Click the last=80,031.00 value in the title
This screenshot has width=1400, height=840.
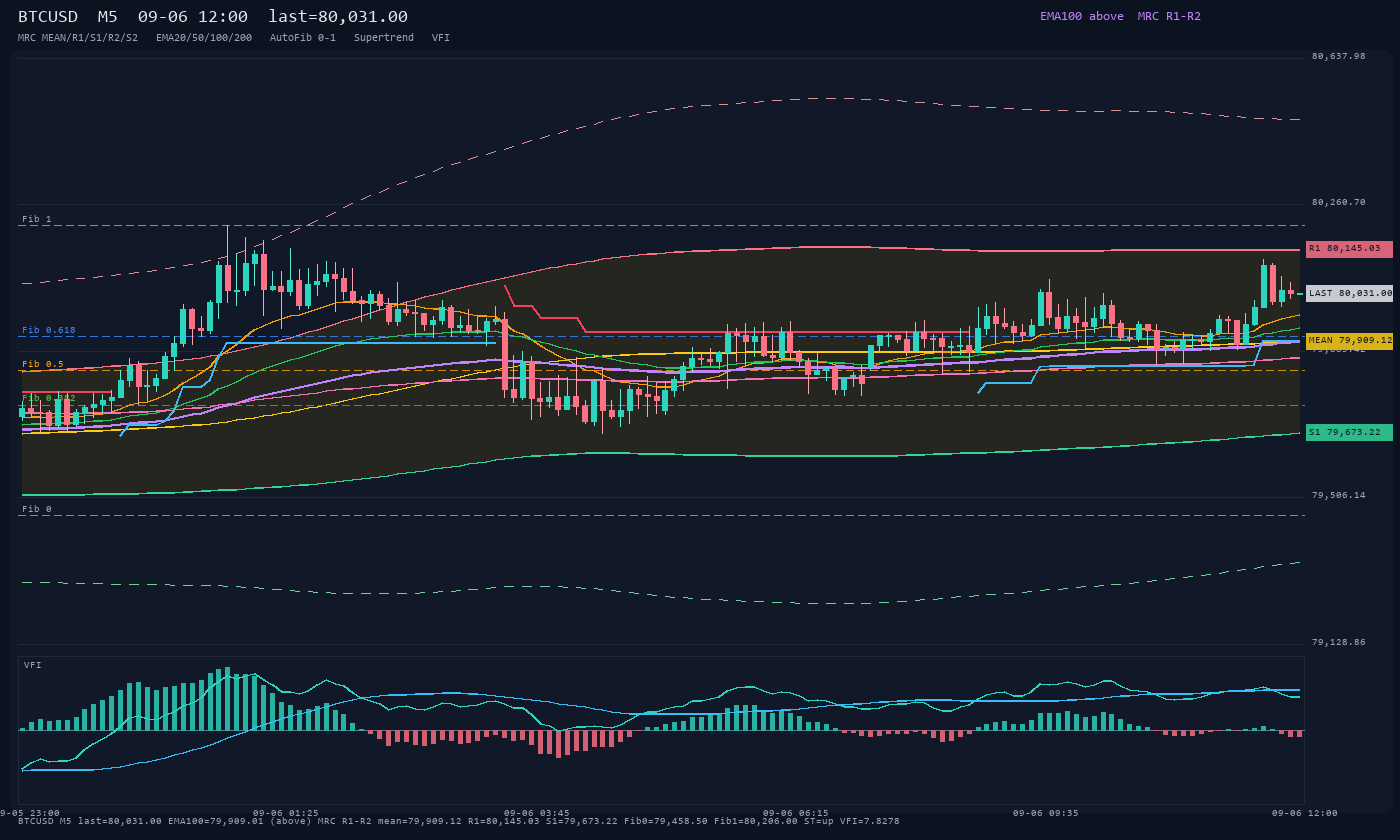click(x=338, y=16)
